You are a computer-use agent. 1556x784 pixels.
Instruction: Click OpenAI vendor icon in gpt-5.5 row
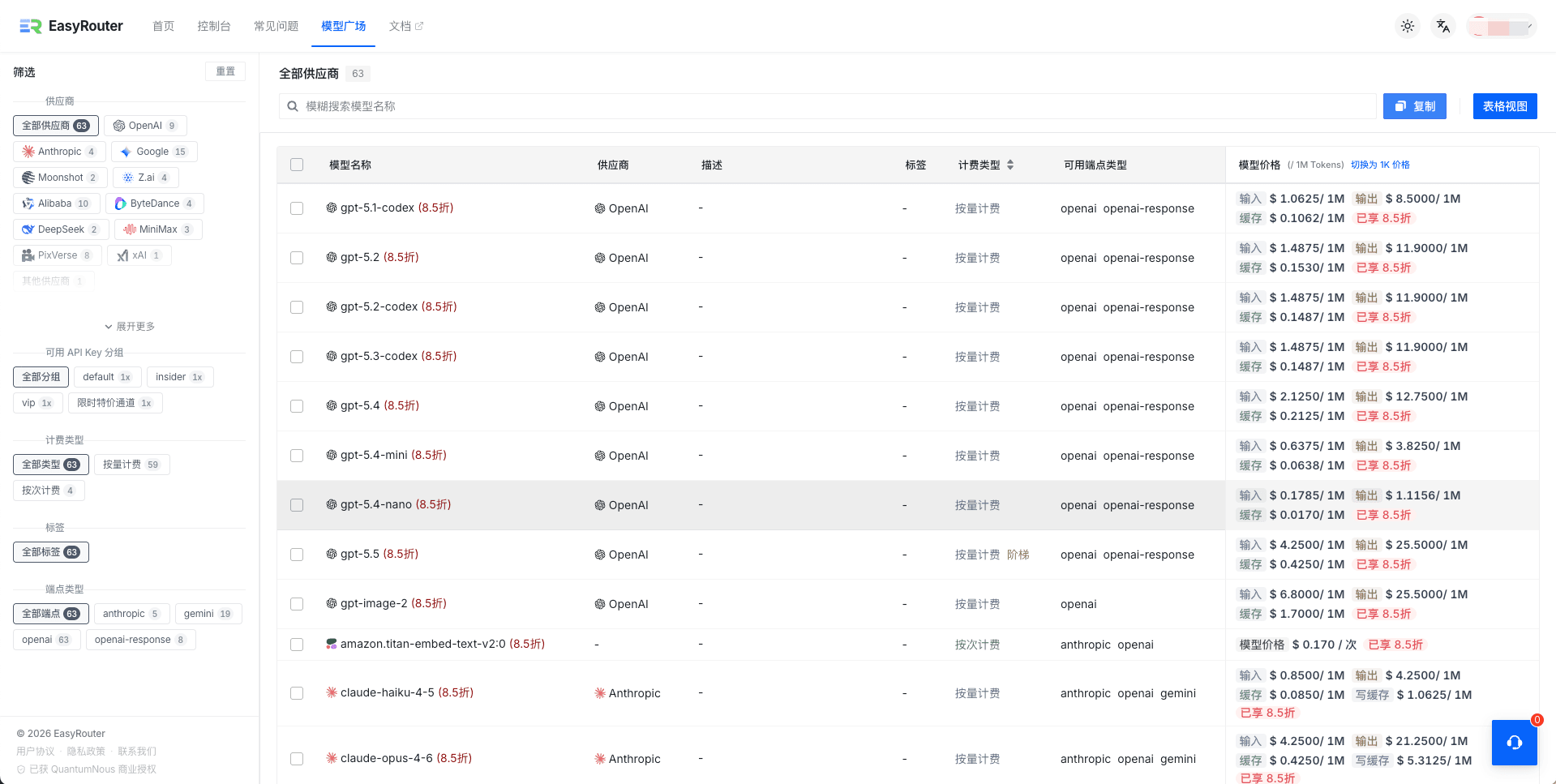tap(600, 555)
